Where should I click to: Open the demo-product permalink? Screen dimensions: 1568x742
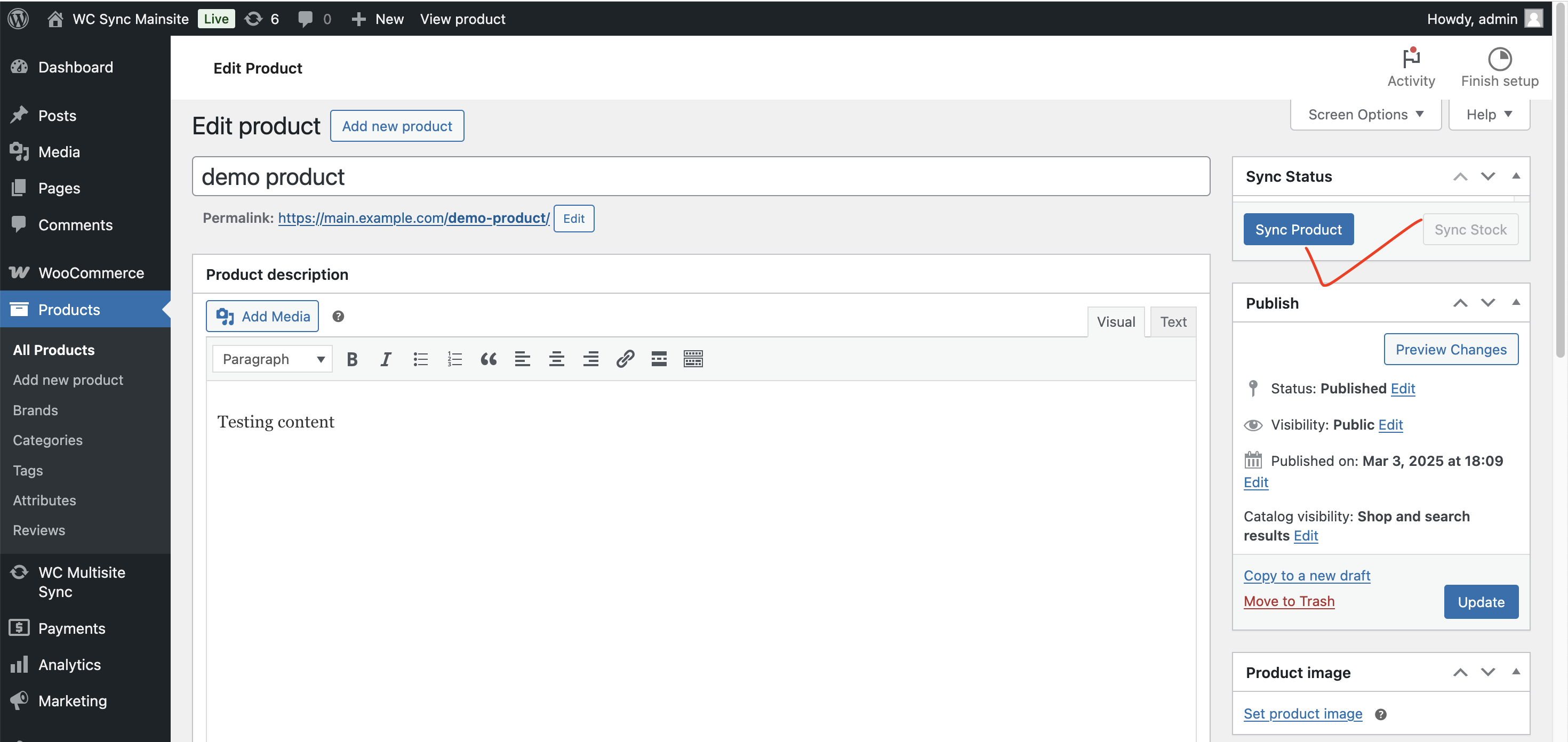coord(414,219)
